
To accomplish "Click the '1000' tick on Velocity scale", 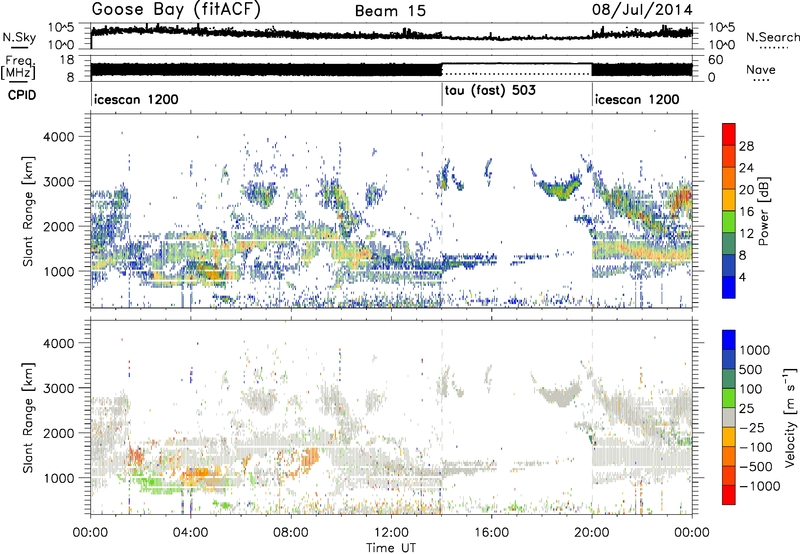I will [x=755, y=350].
